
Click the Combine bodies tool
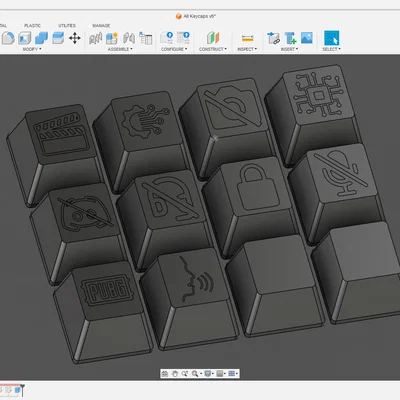pos(41,38)
